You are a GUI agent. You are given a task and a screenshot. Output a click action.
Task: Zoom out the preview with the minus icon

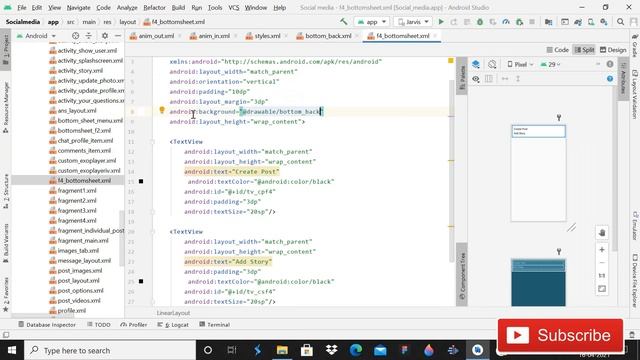(602, 262)
